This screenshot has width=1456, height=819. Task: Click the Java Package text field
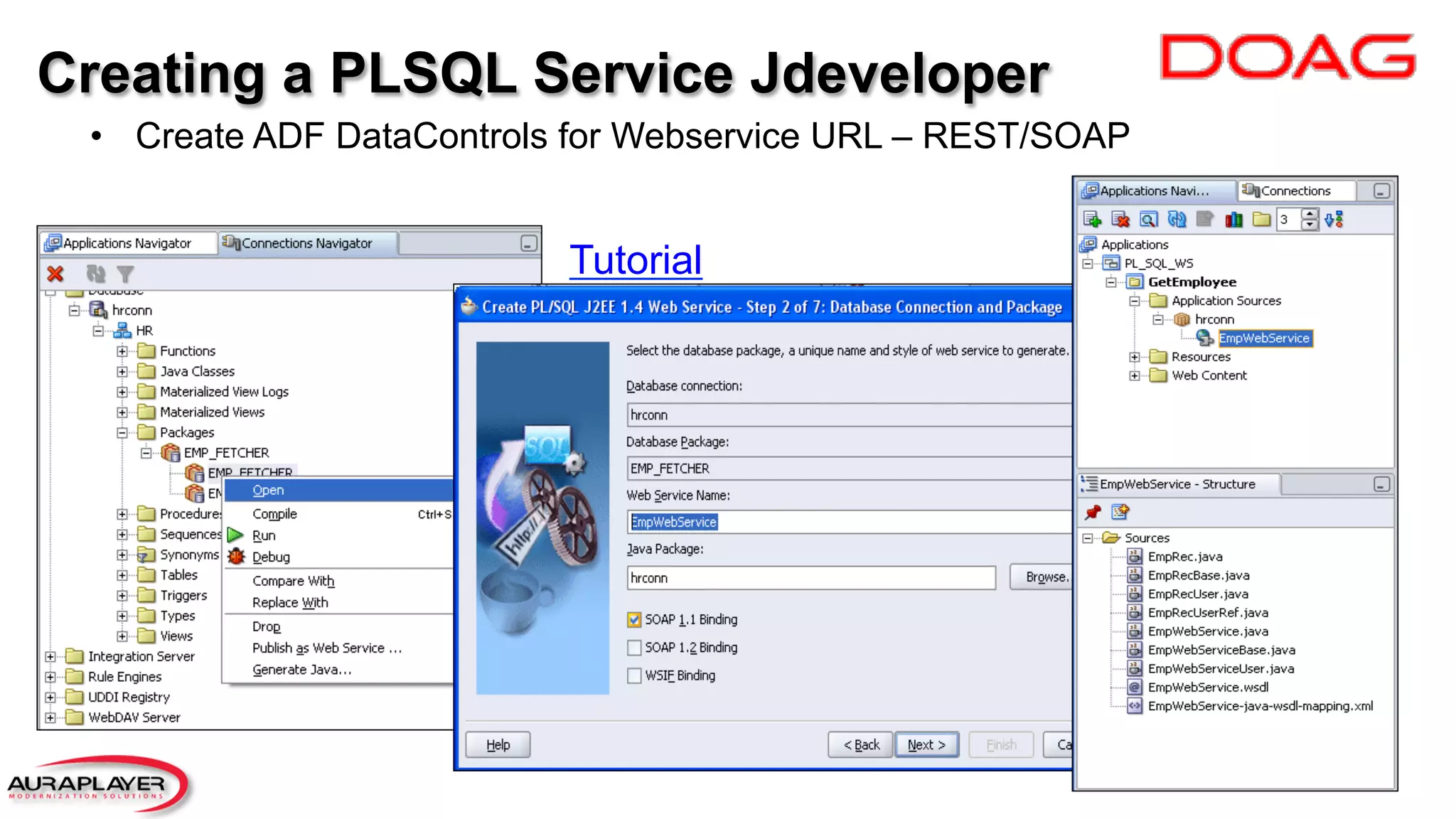point(811,578)
